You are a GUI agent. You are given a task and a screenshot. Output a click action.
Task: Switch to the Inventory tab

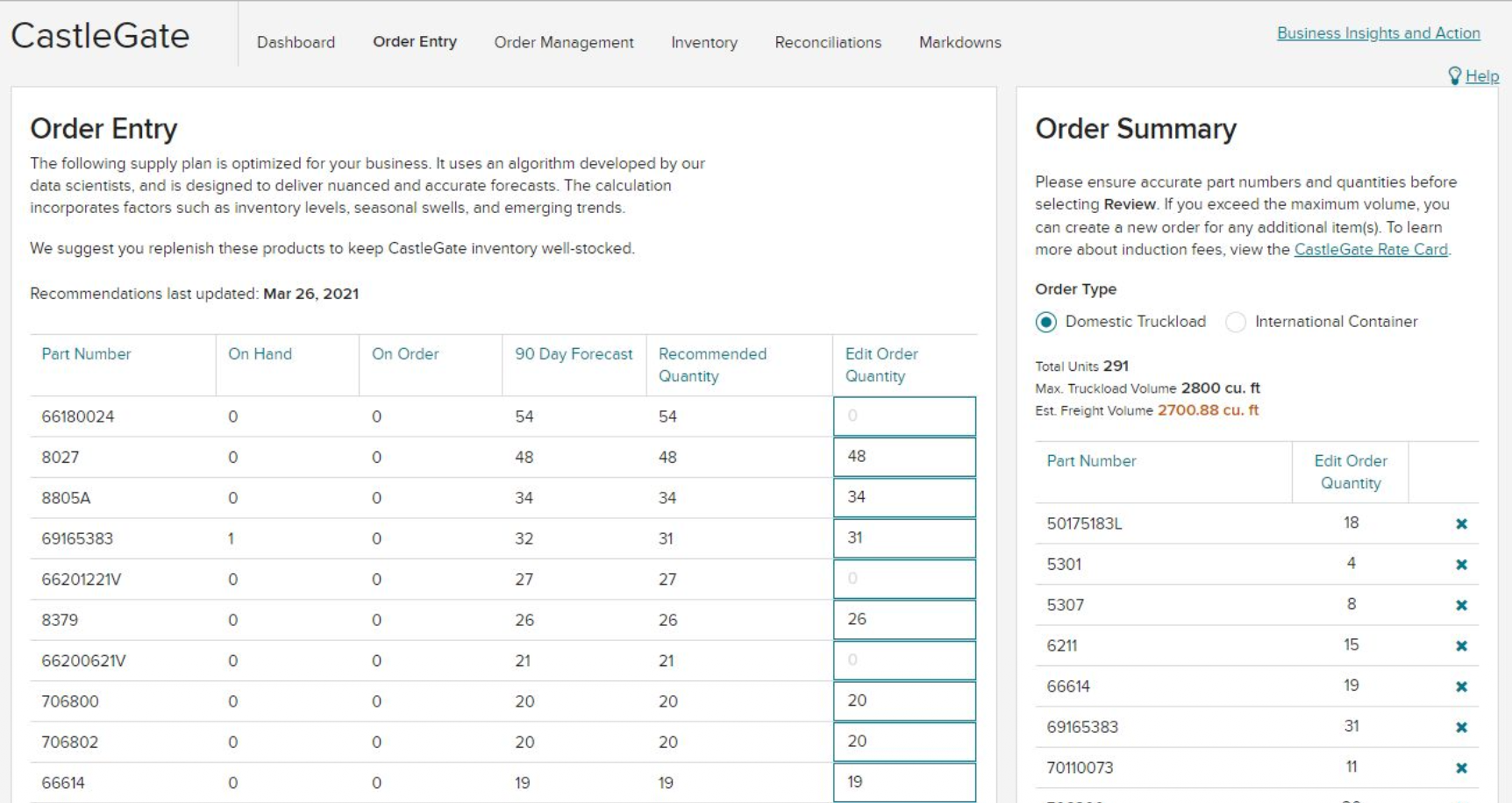[x=704, y=42]
